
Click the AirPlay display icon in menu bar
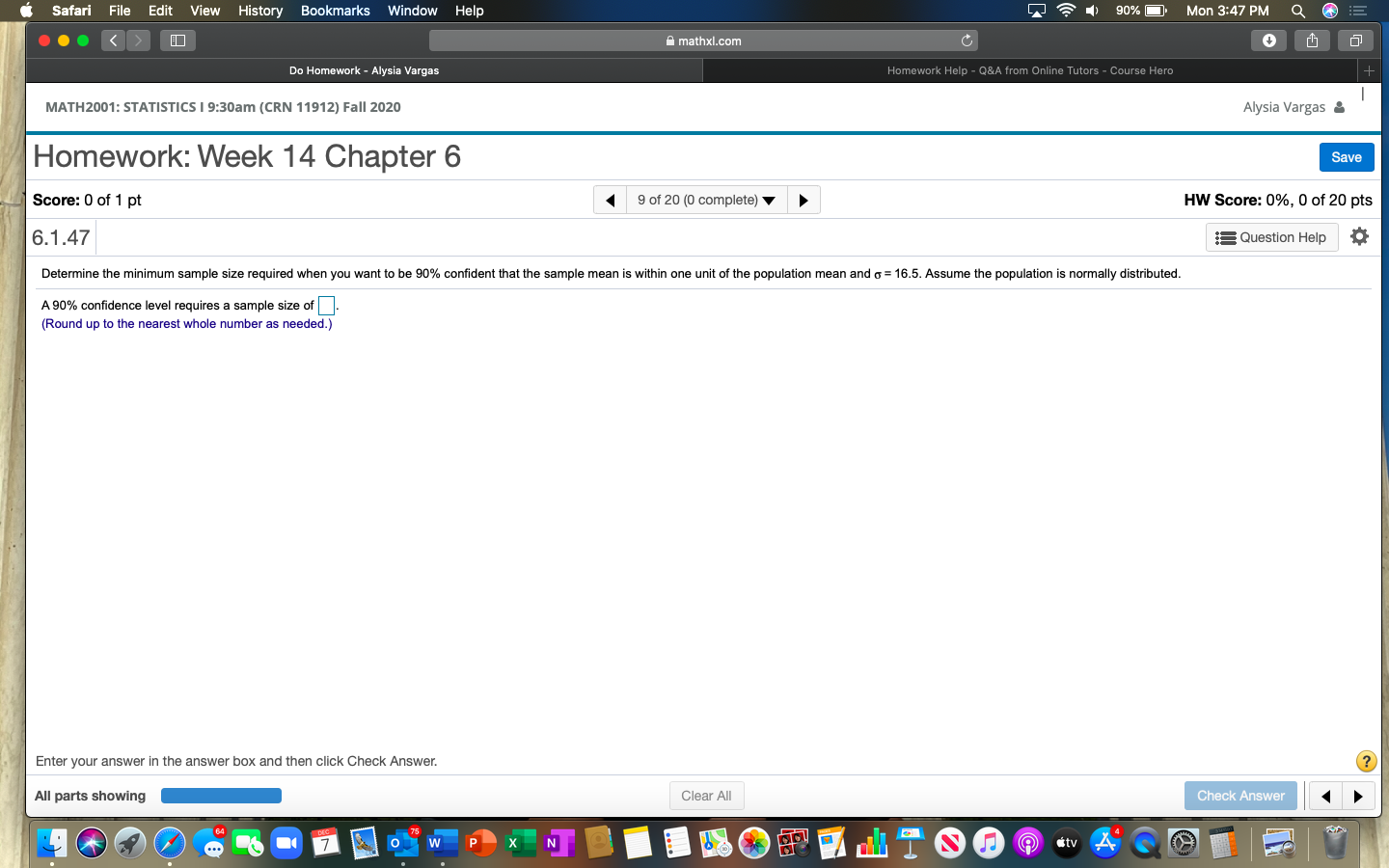(1037, 11)
